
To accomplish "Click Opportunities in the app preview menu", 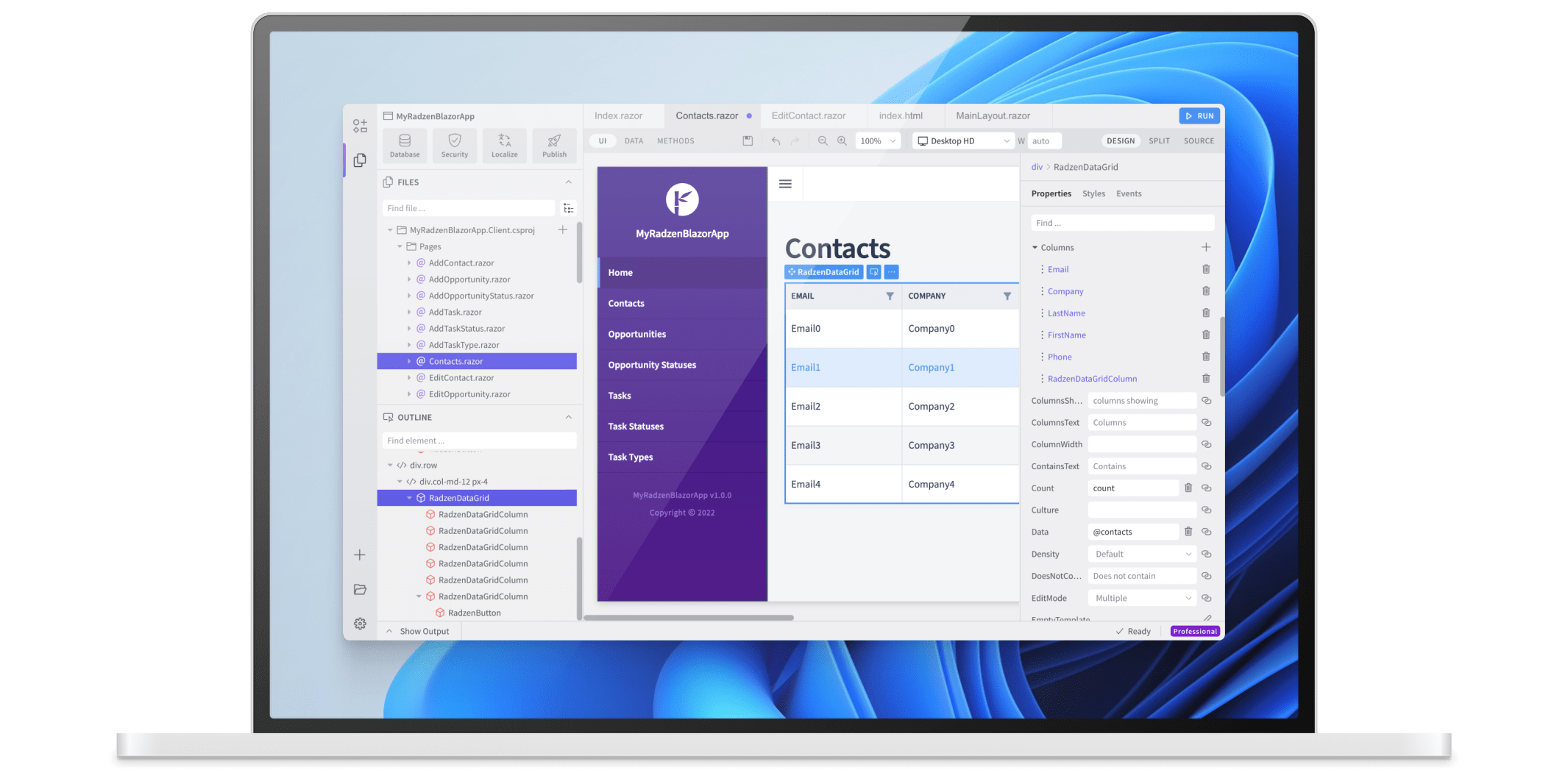I will click(636, 334).
